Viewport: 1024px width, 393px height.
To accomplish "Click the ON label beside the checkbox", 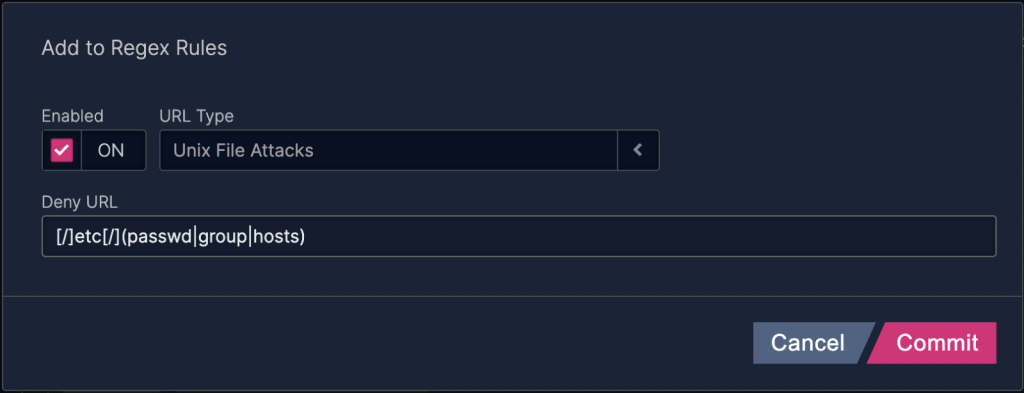I will (x=110, y=150).
